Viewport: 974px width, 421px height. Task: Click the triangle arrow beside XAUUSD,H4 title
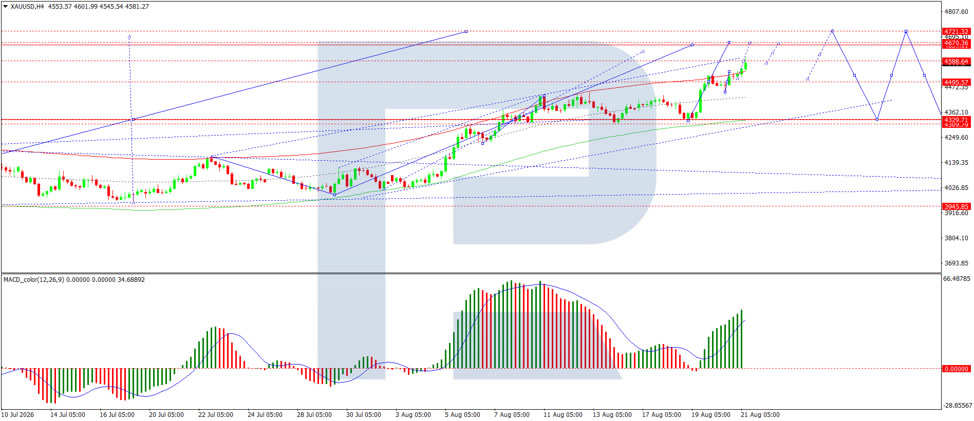click(3, 6)
